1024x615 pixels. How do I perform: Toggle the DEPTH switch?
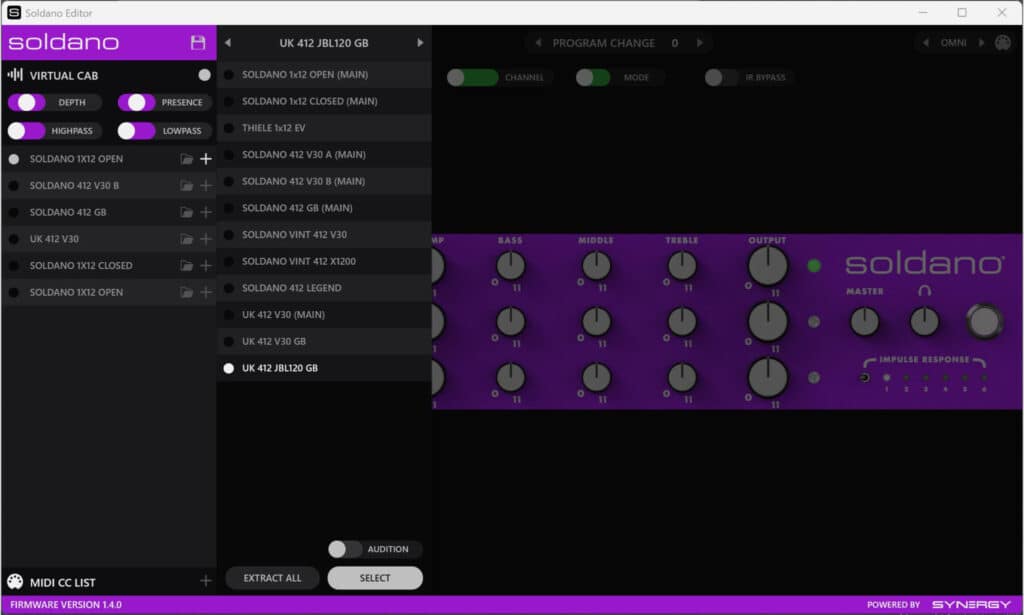pyautogui.click(x=27, y=102)
